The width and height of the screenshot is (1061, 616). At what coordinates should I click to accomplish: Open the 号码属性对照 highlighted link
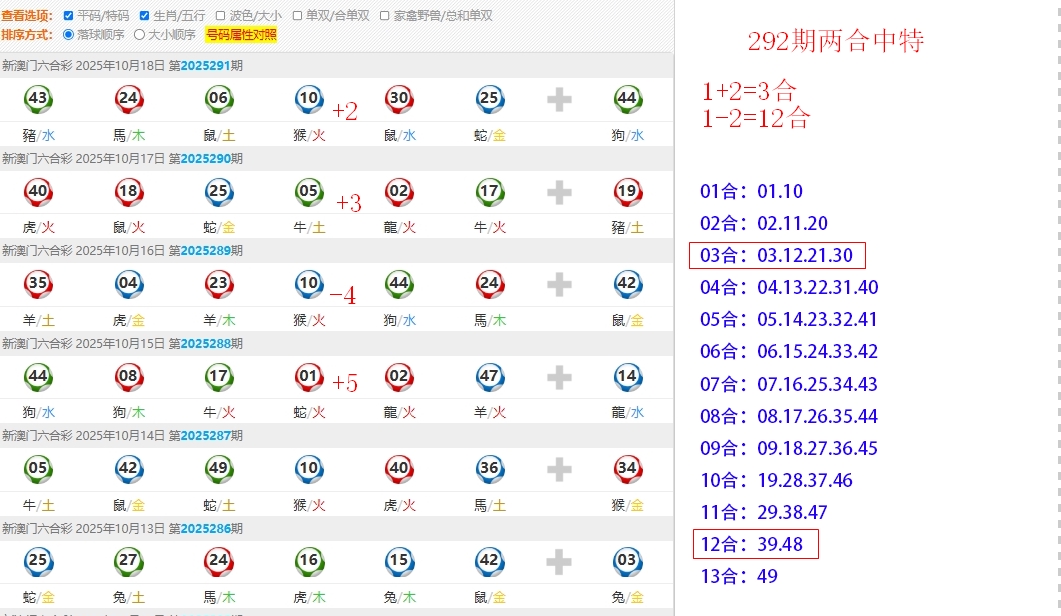point(241,35)
